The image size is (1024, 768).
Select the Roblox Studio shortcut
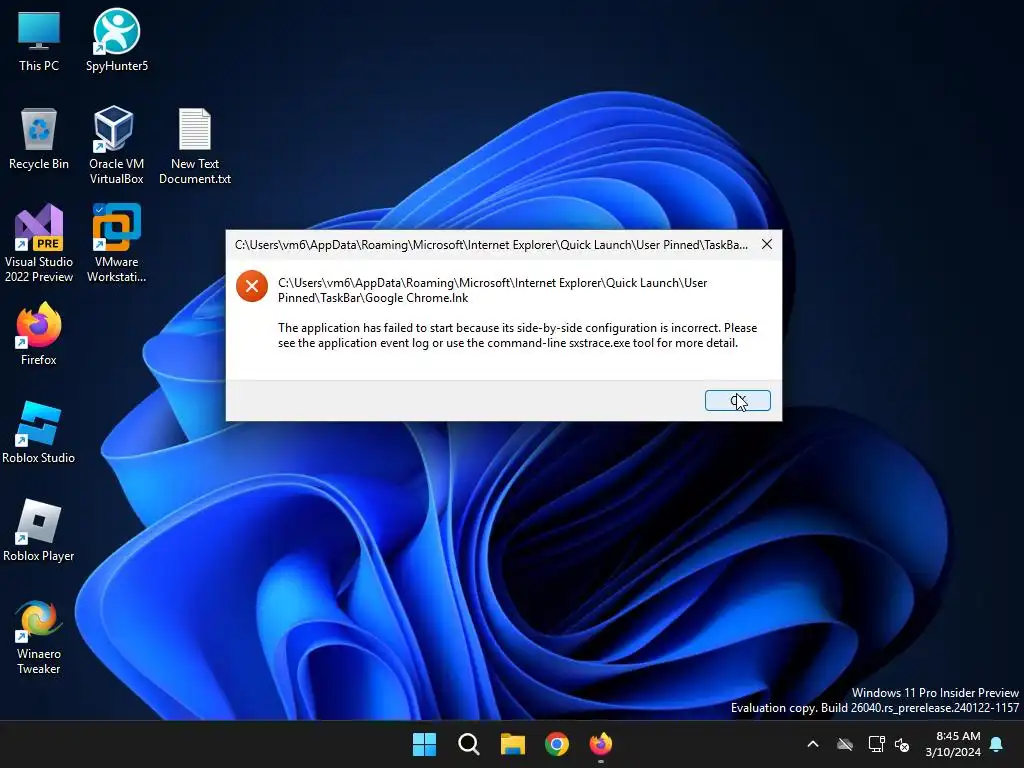click(x=39, y=432)
